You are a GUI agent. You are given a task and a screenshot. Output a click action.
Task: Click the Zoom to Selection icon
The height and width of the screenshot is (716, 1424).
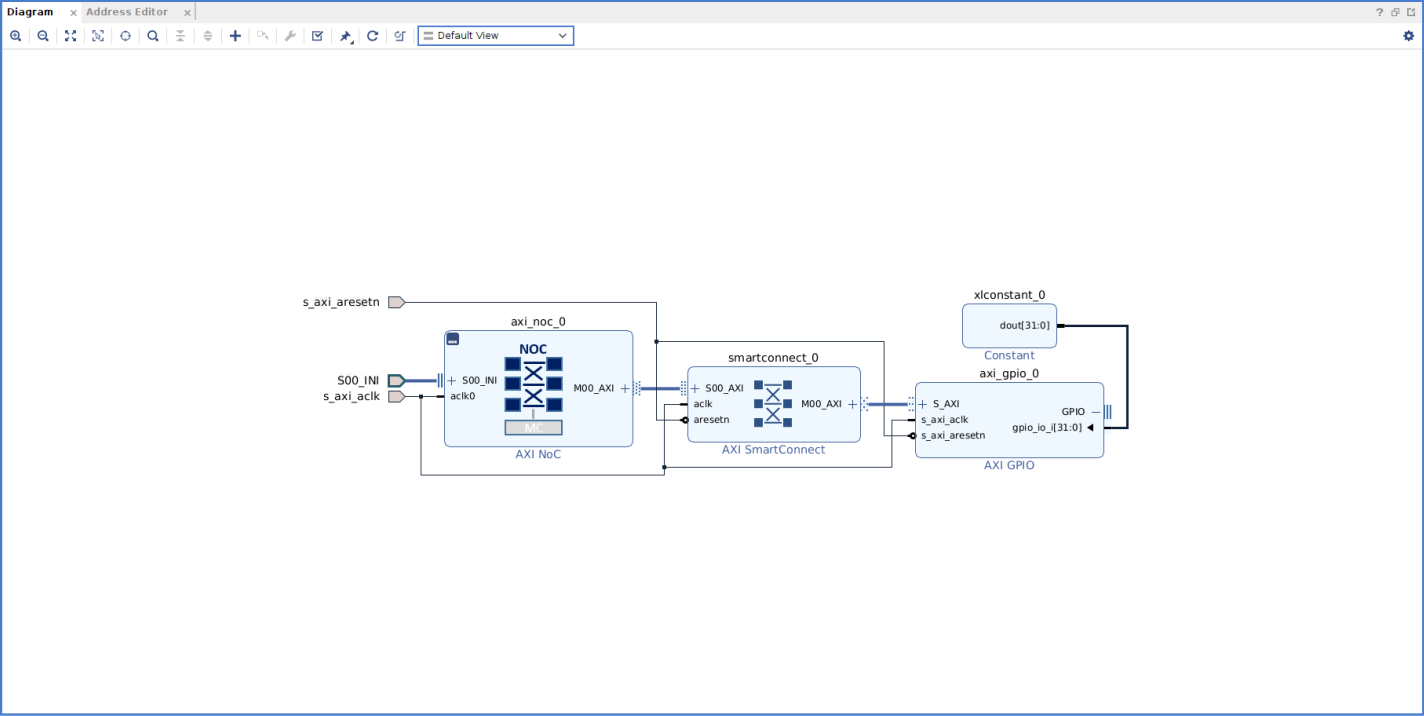coord(98,36)
